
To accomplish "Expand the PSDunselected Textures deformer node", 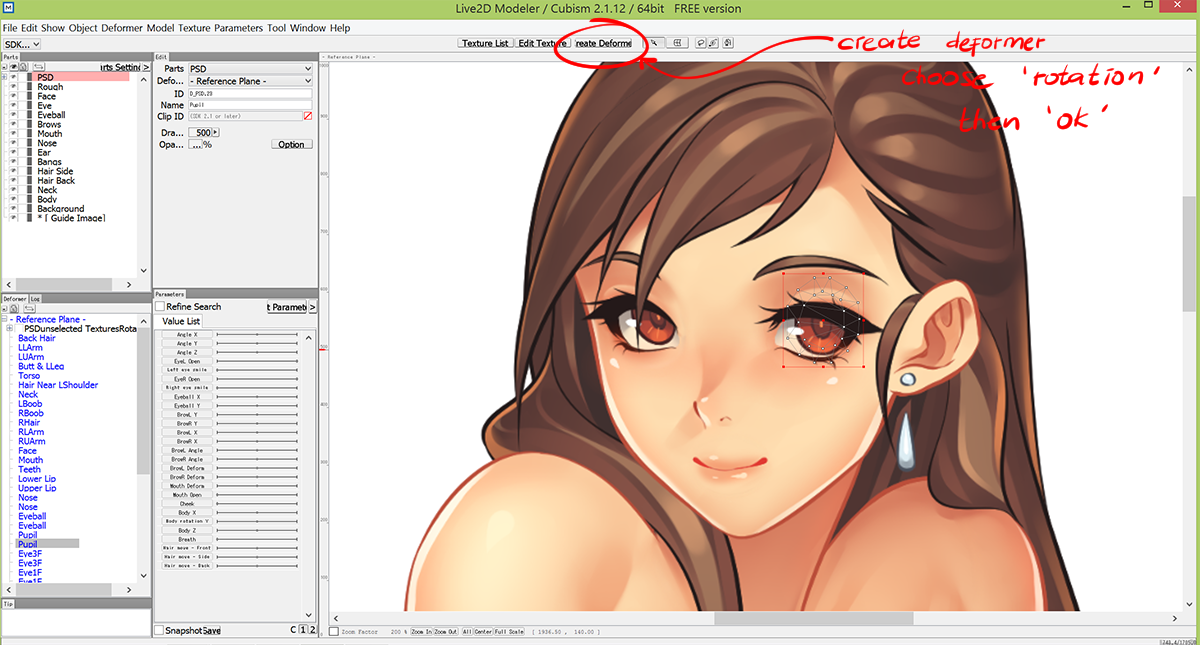I will [x=10, y=329].
